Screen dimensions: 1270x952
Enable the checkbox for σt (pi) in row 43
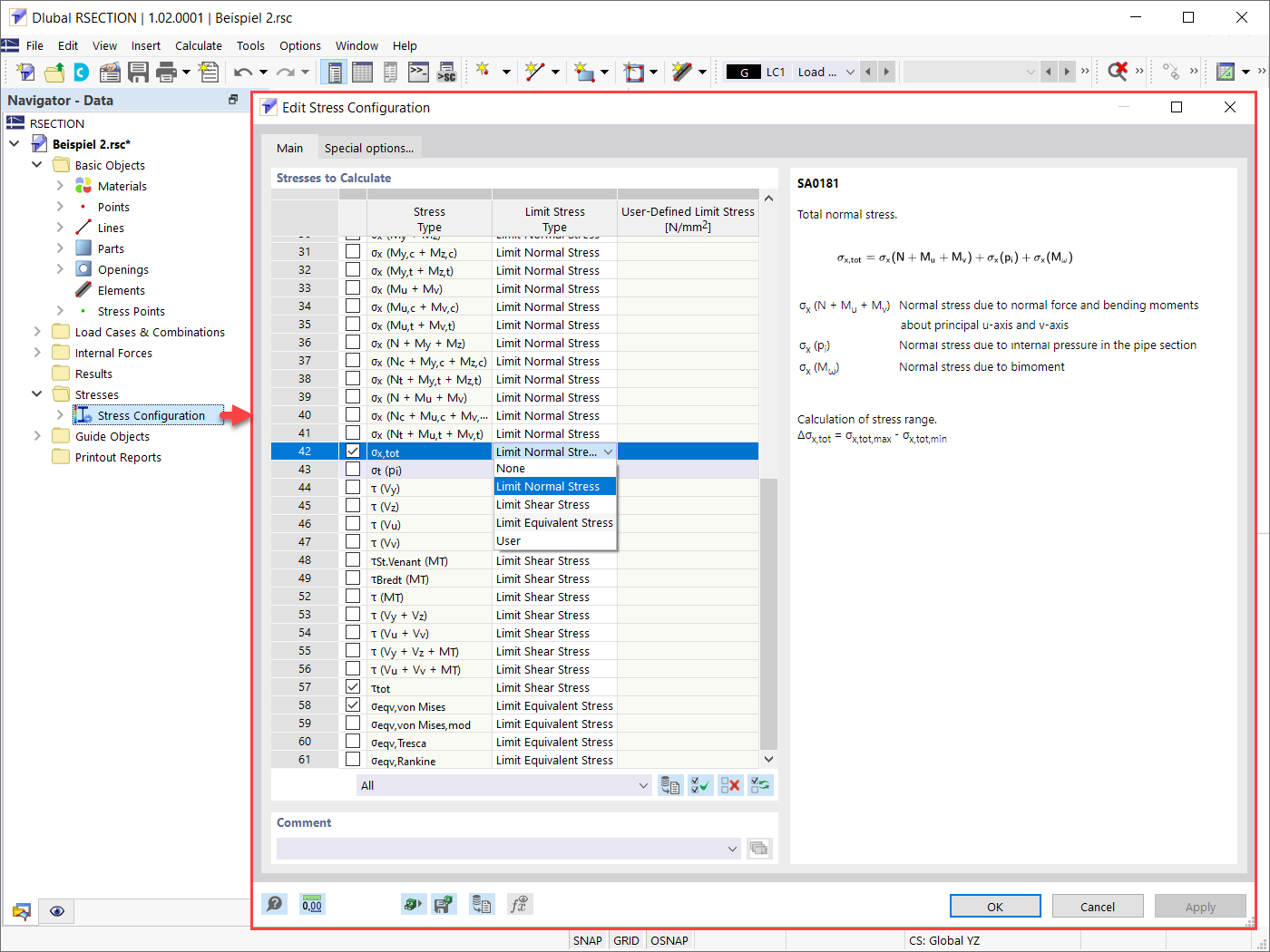pos(353,469)
